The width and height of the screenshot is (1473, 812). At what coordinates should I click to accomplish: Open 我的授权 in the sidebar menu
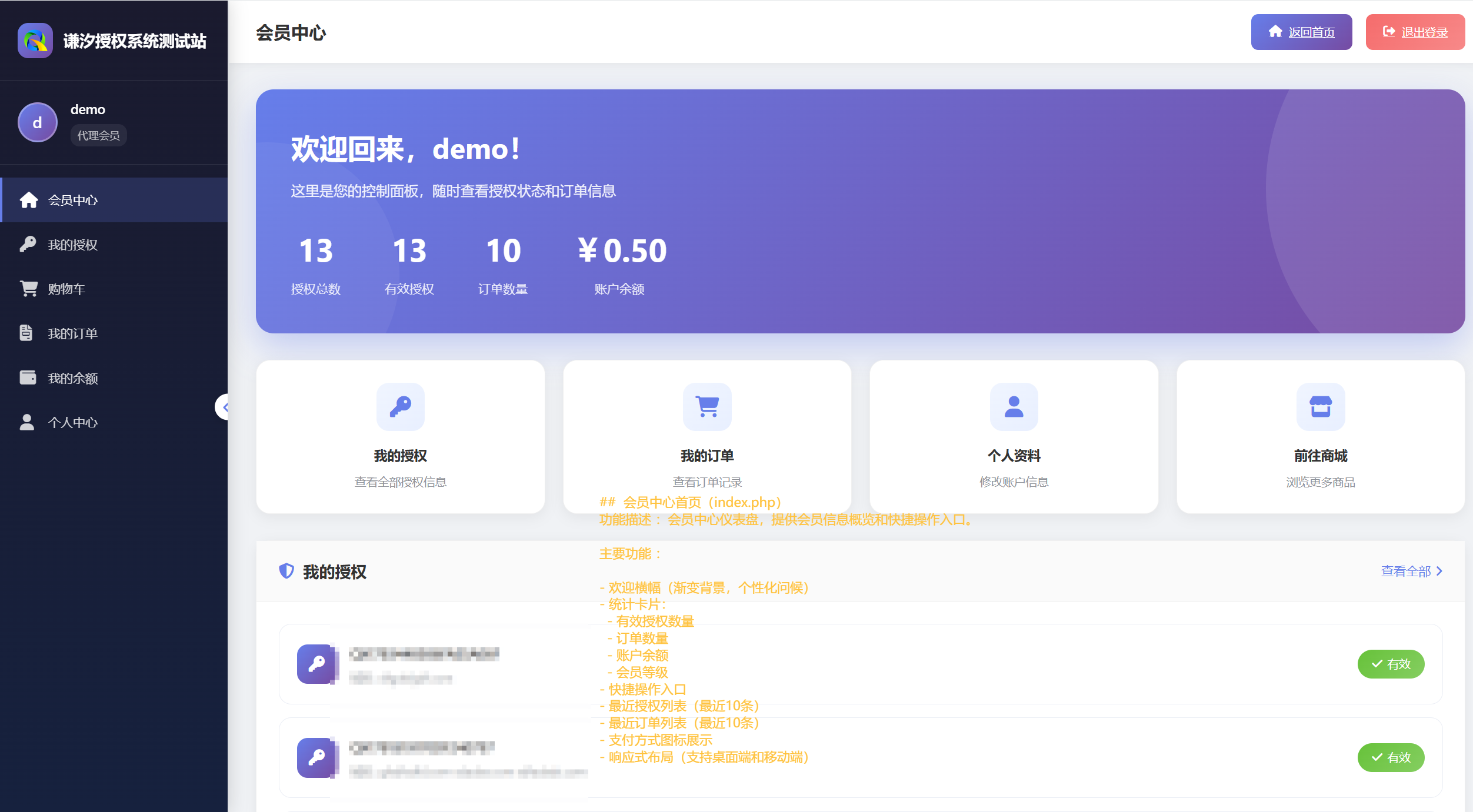pos(115,245)
